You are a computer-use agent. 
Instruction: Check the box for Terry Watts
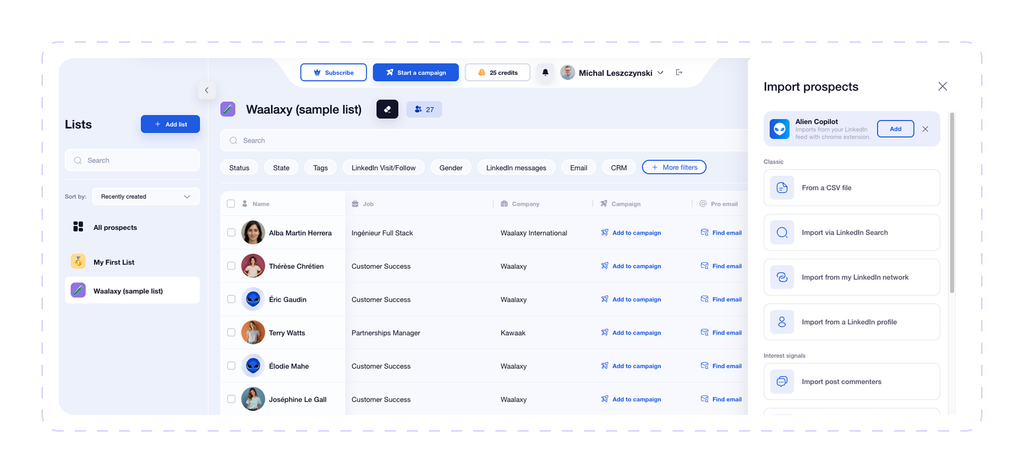231,333
